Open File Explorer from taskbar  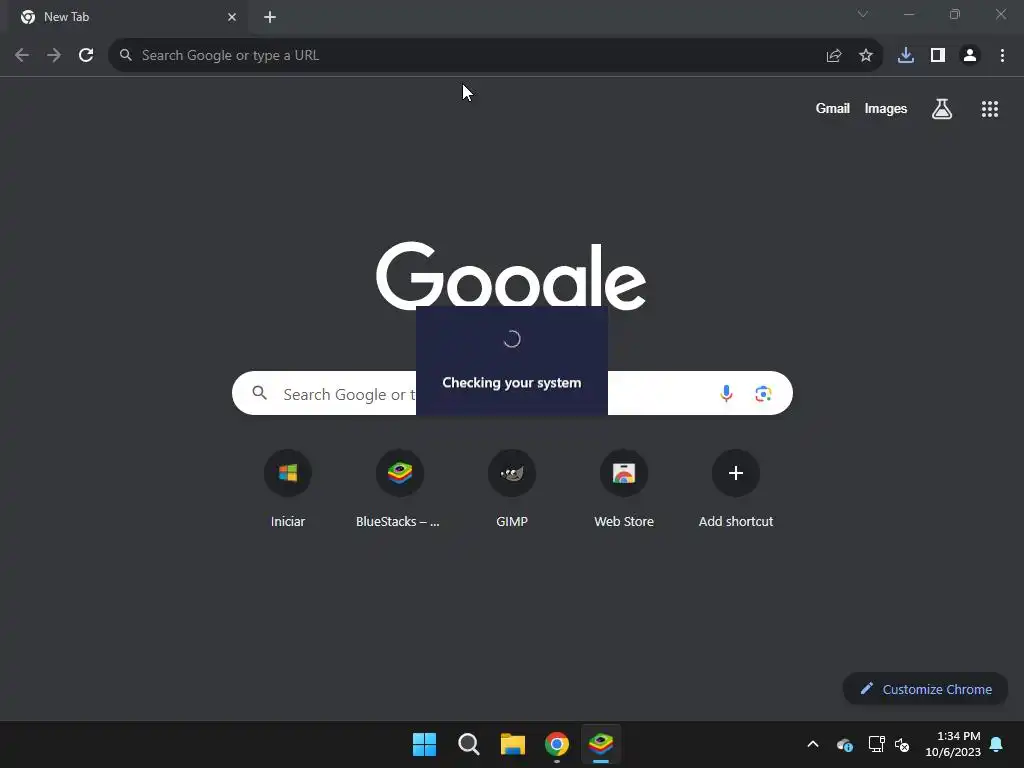click(x=513, y=744)
